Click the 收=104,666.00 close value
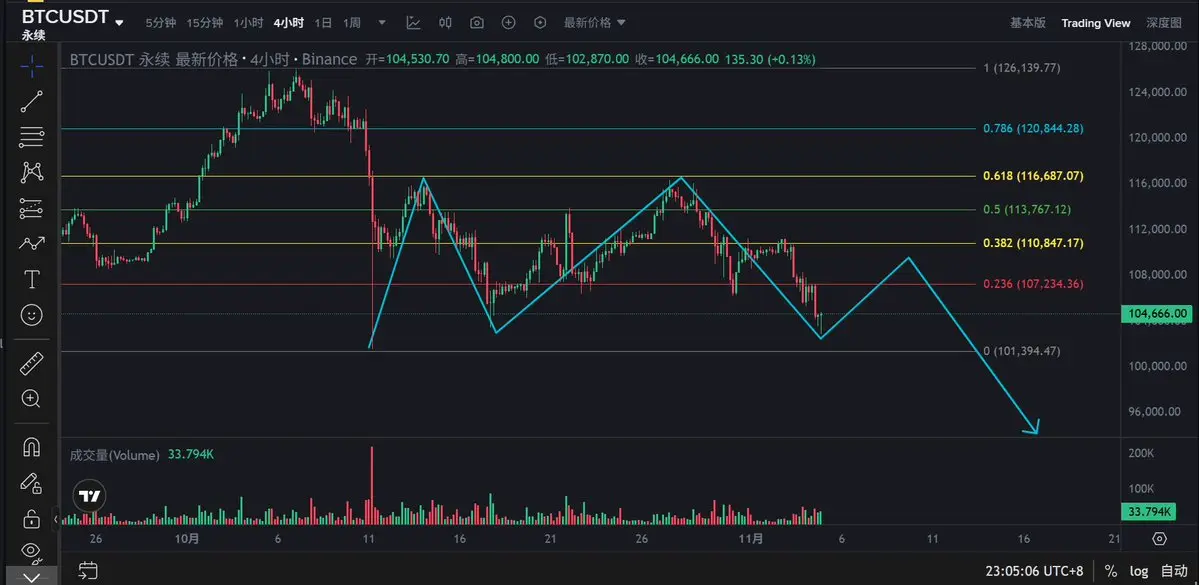 [677, 59]
